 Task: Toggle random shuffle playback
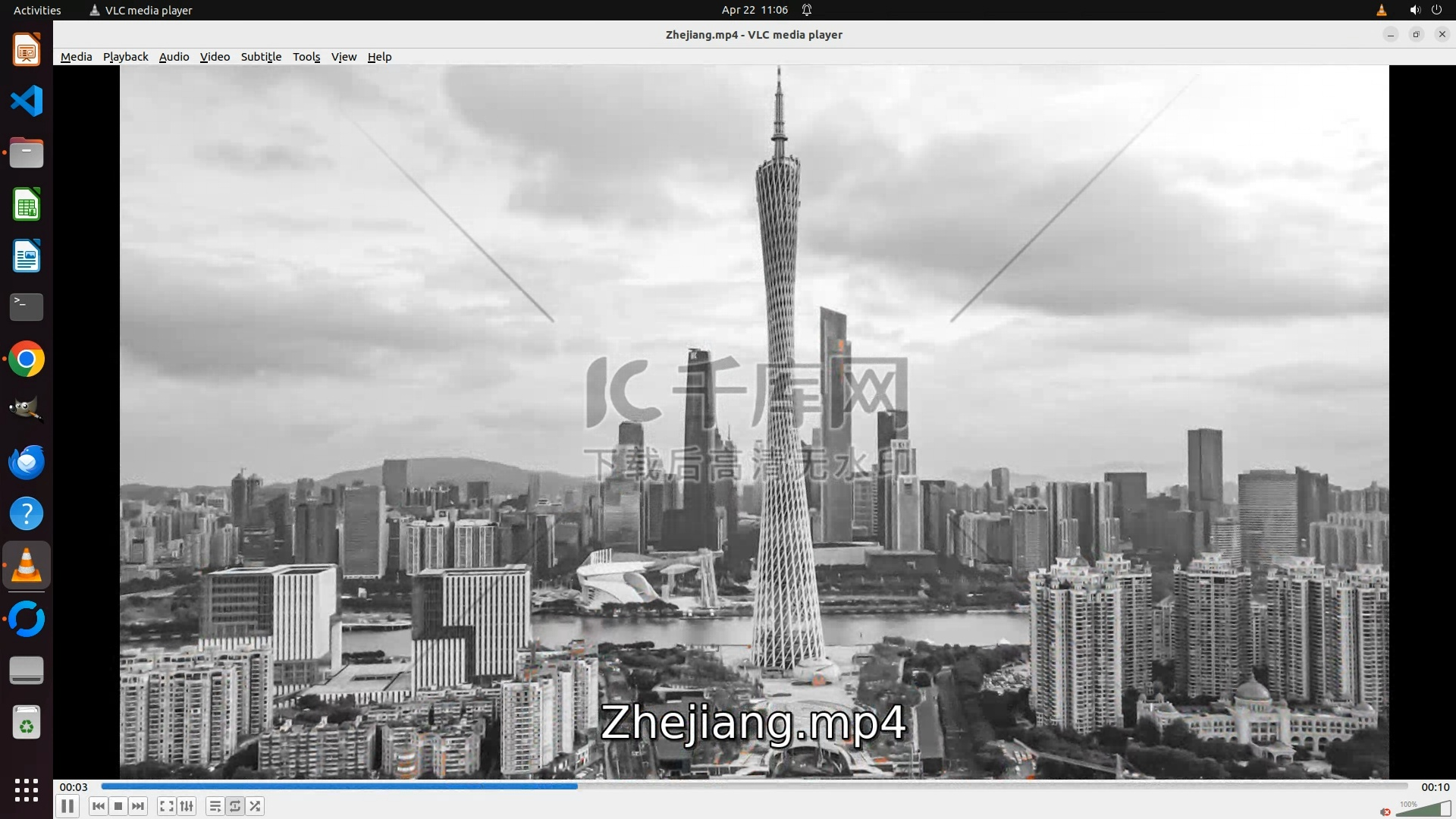[256, 806]
